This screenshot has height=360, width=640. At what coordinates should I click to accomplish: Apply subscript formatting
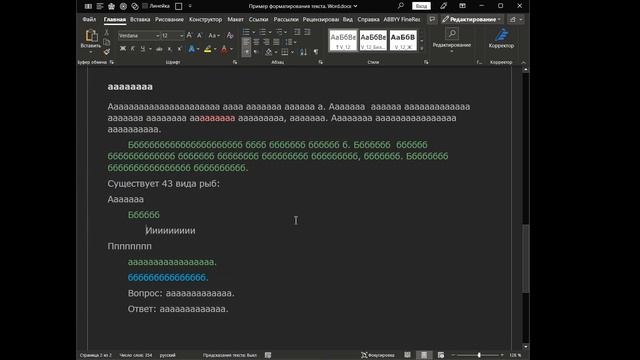coord(170,49)
